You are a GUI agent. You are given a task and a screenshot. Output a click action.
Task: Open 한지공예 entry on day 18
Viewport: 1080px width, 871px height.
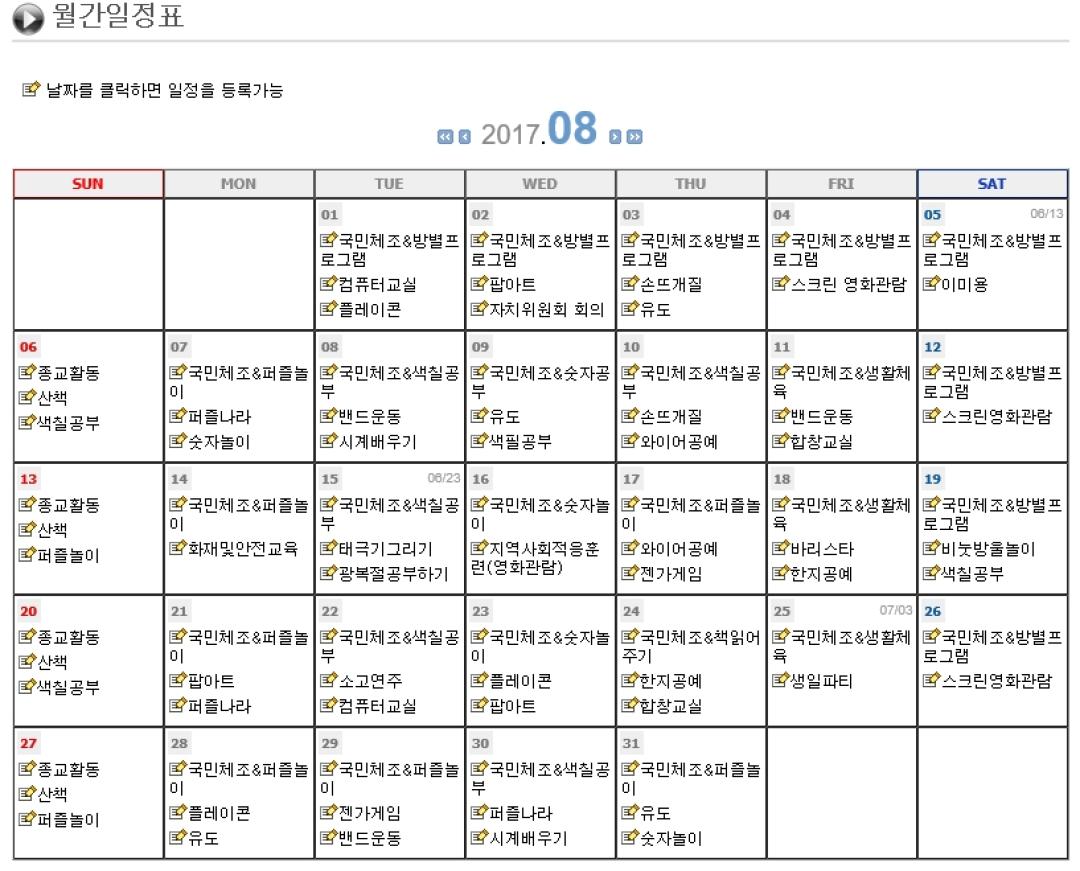point(822,574)
